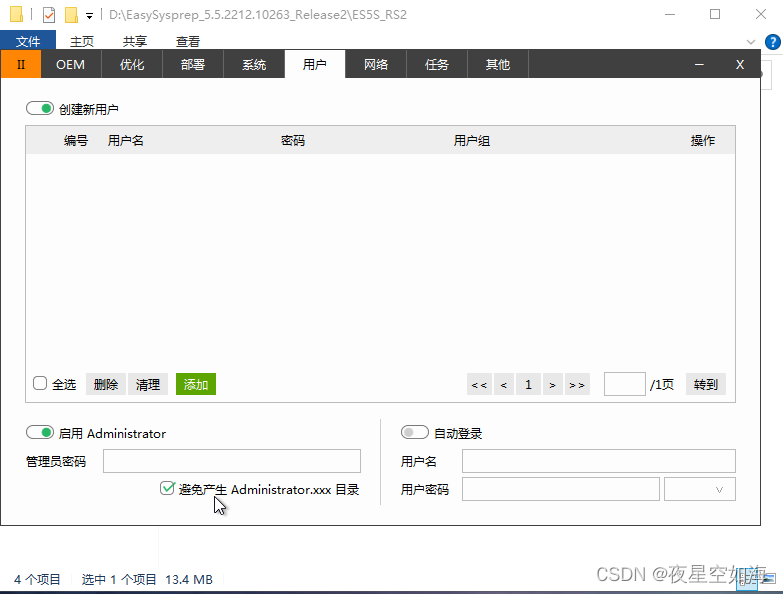783x594 pixels.
Task: Click the 删除 button
Action: pos(106,384)
